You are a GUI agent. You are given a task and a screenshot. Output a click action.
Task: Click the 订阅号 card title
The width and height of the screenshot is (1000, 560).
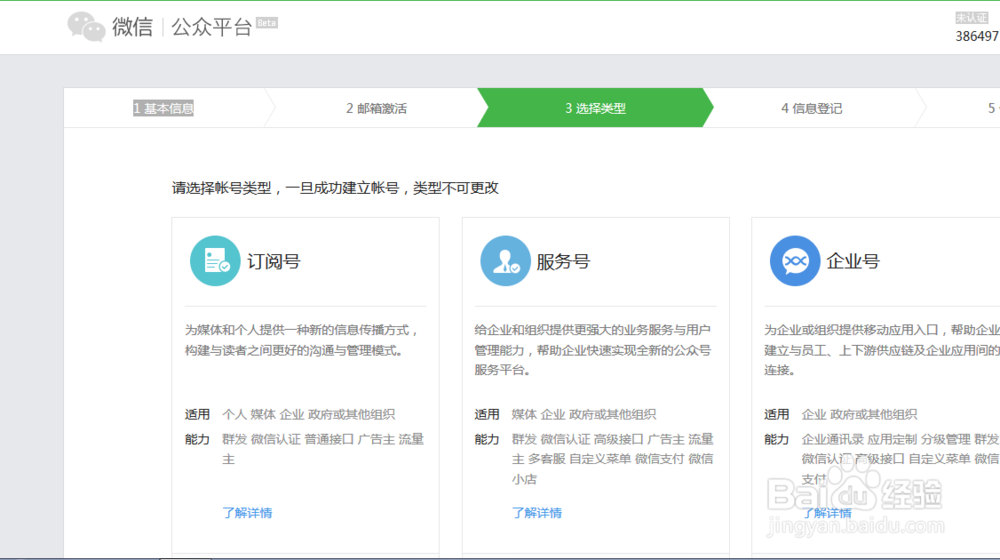(x=274, y=262)
